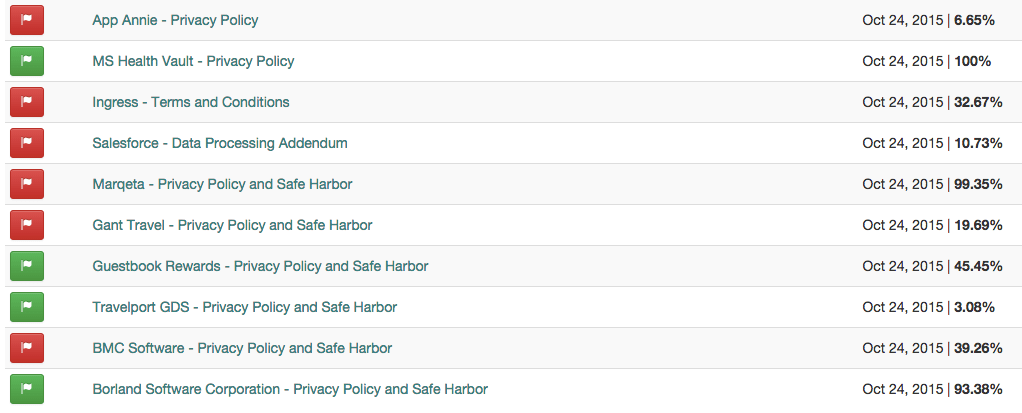The width and height of the screenshot is (1022, 413).
Task: Open MS Health Vault - Privacy Policy
Action: pyautogui.click(x=193, y=61)
